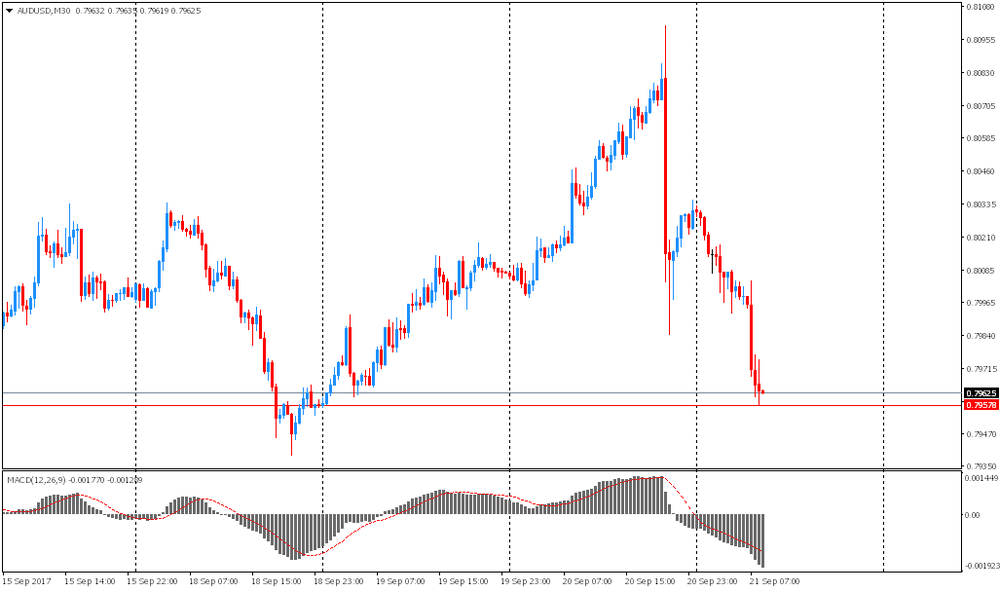Click the 15 Sep 22:00 time label
Viewport: 1000px width, 592px height.
[152, 581]
